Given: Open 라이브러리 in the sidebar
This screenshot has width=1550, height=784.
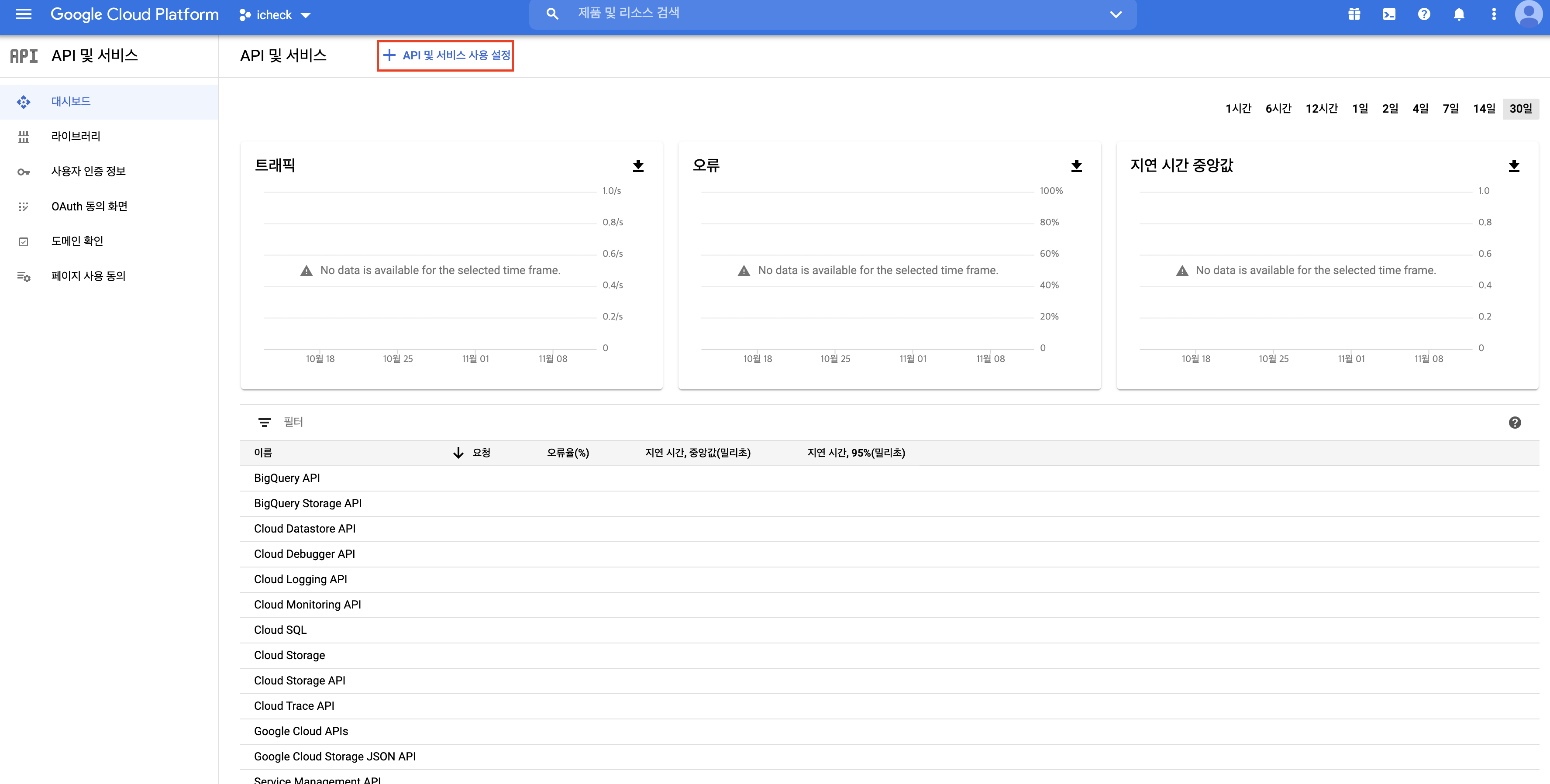Looking at the screenshot, I should (x=76, y=137).
